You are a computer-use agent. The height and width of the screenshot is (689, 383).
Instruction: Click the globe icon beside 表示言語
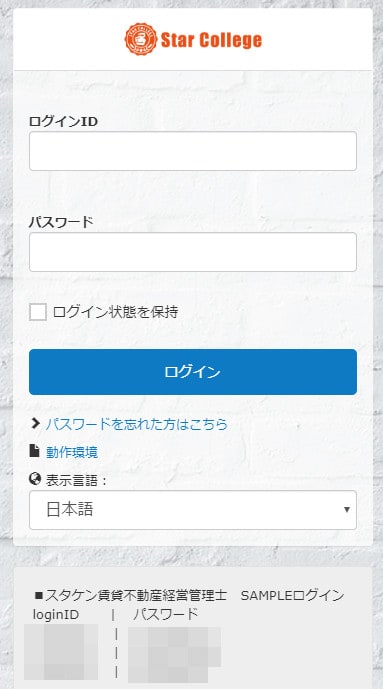tap(35, 479)
